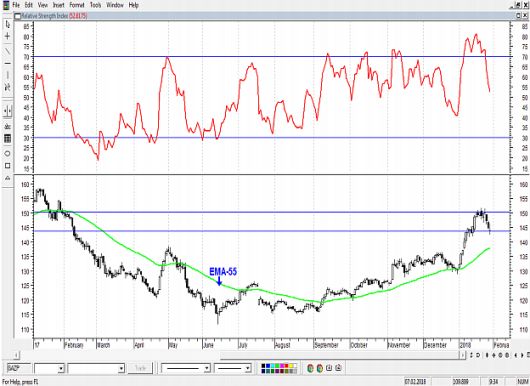
Task: Click the first icon right of the scrollbar
Action: pyautogui.click(x=472, y=355)
